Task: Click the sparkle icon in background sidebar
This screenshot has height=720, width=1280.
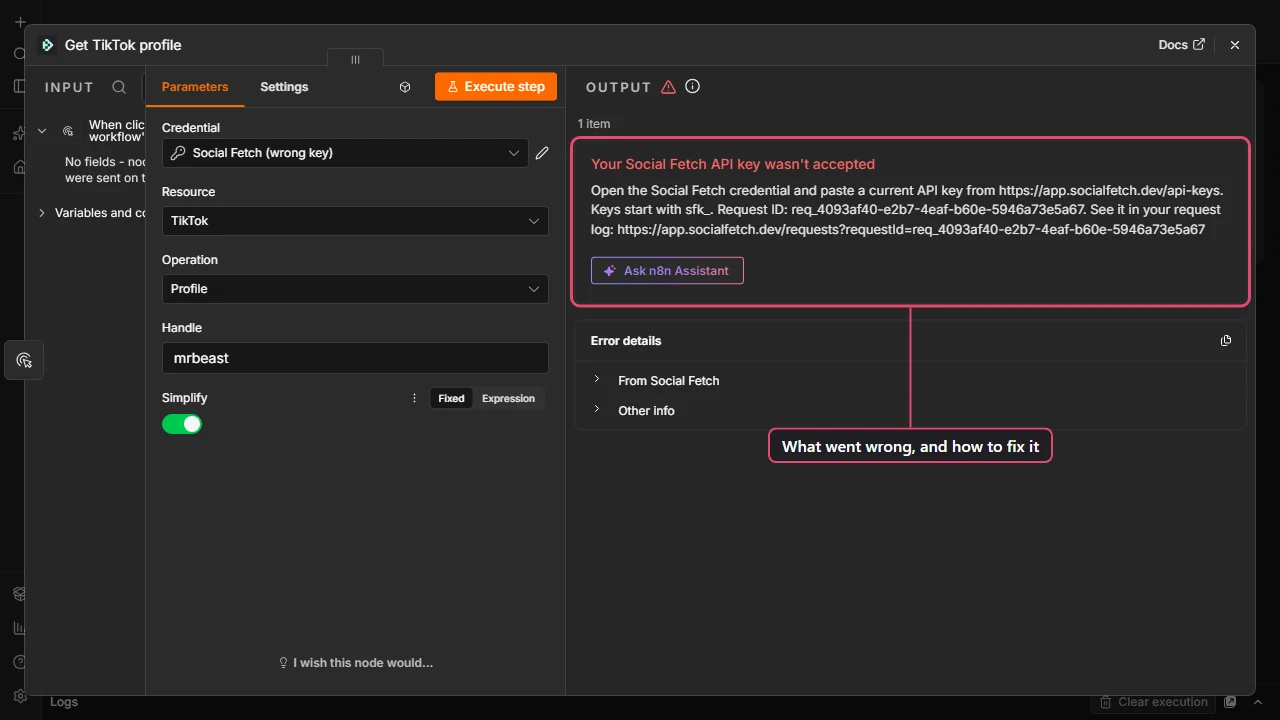Action: (x=19, y=133)
